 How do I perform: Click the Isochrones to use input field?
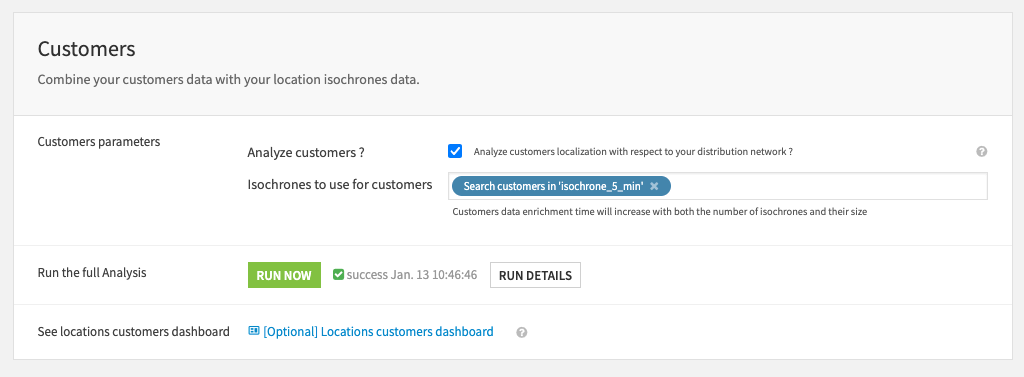click(x=718, y=186)
